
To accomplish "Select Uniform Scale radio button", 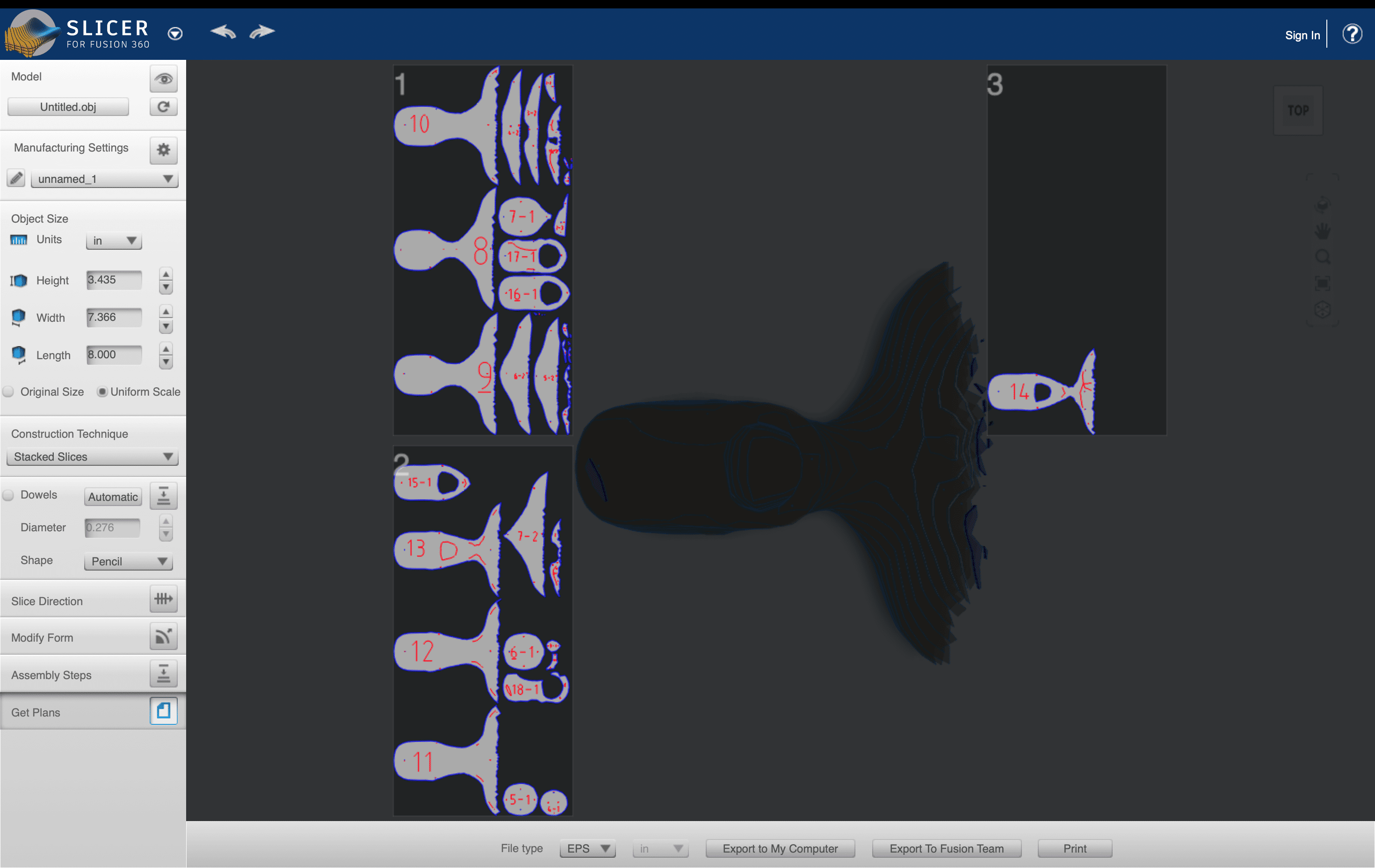I will [102, 392].
